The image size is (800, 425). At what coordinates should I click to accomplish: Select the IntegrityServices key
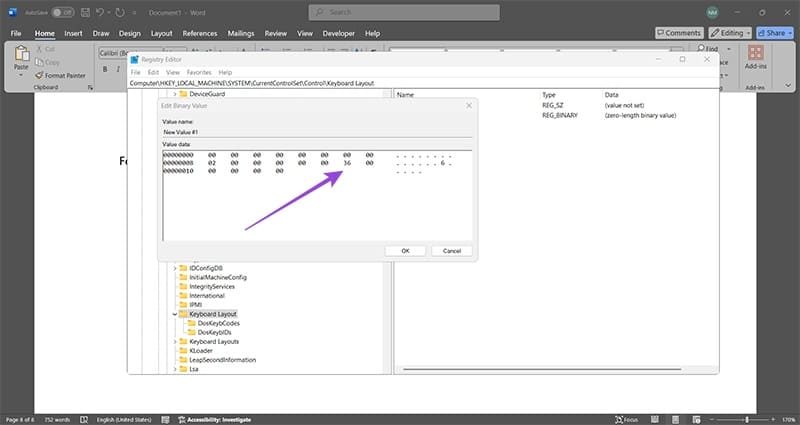click(212, 287)
